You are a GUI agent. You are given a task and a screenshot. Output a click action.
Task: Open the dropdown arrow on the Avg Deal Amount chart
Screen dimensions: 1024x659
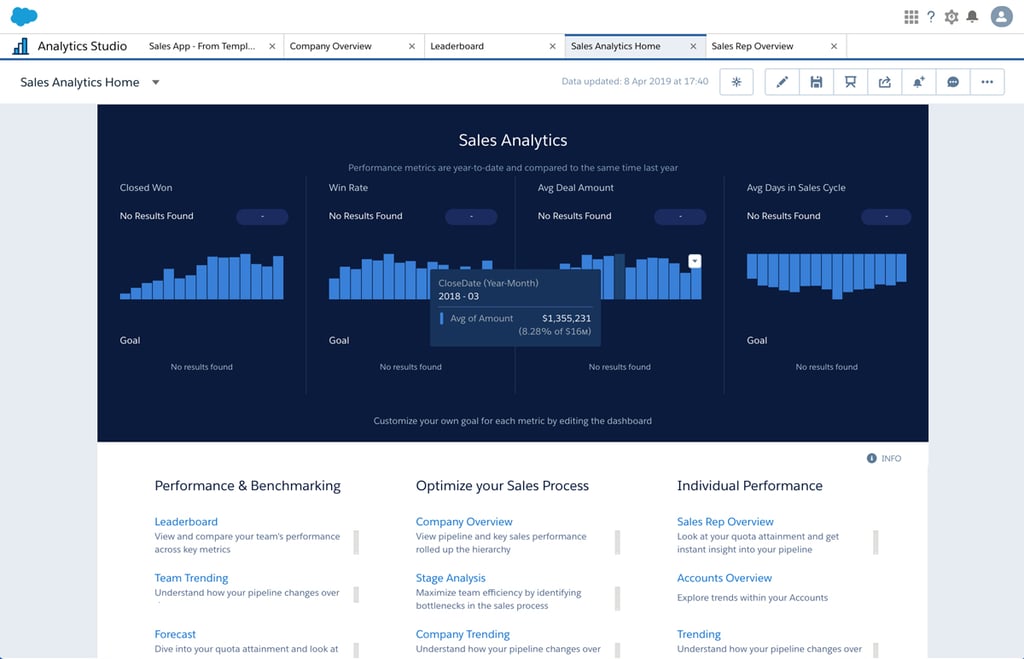click(694, 260)
